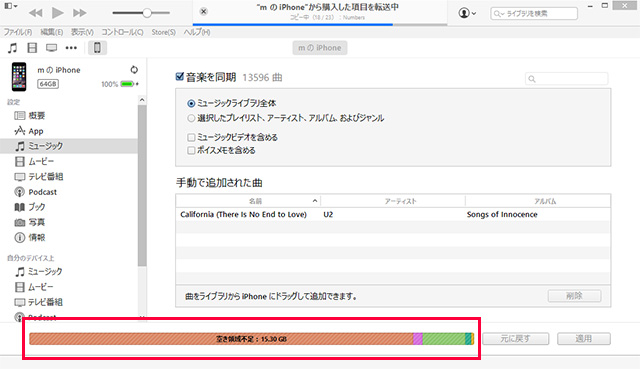Click the 削除 button

[x=574, y=296]
